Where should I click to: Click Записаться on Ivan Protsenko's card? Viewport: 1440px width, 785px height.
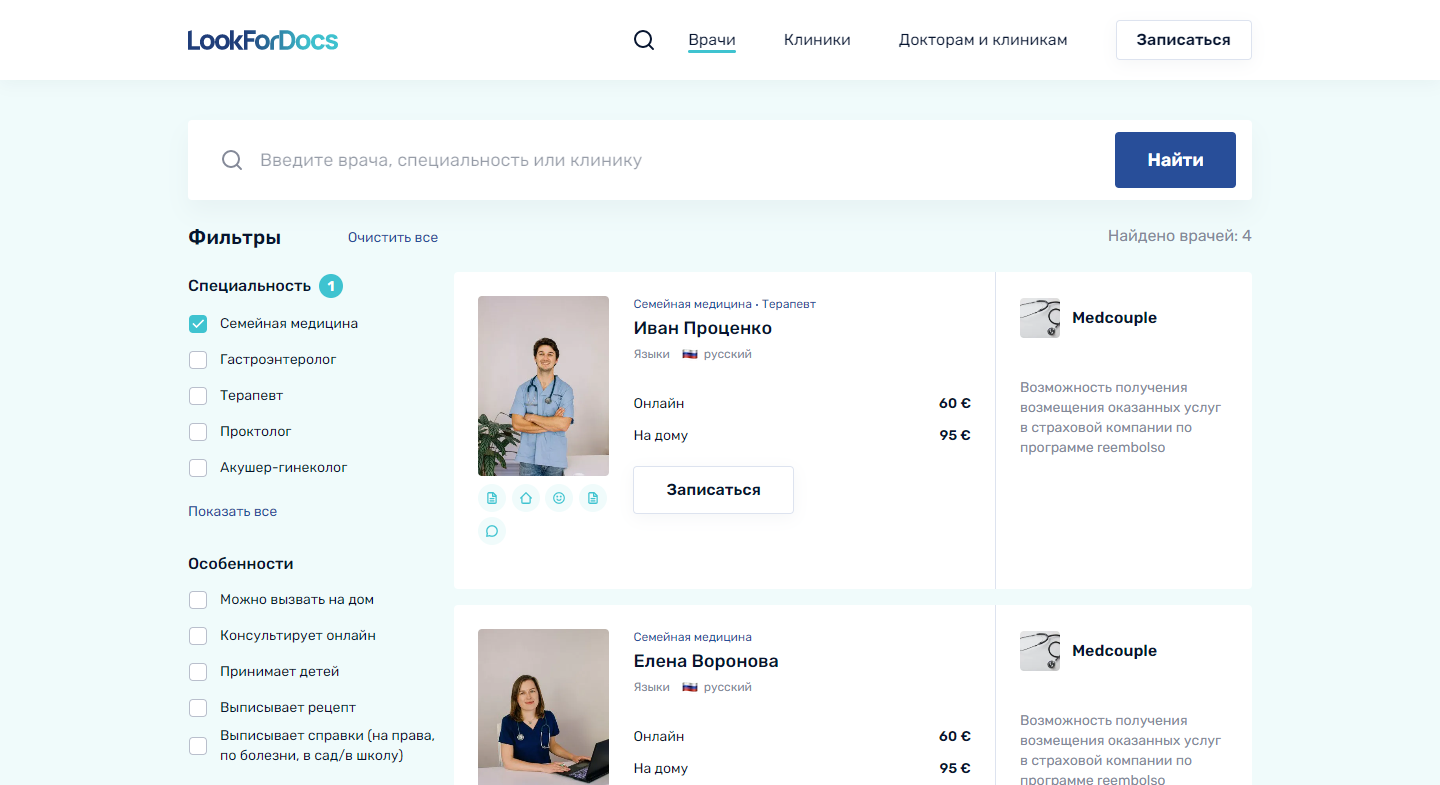(x=713, y=490)
